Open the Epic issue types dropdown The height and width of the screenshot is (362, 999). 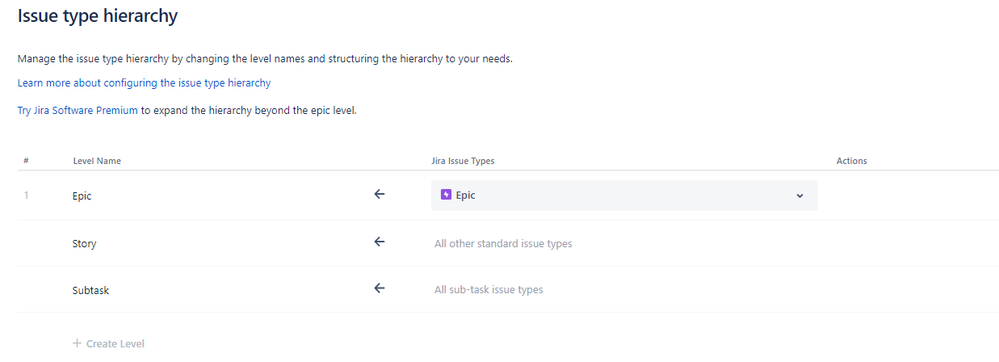[624, 196]
